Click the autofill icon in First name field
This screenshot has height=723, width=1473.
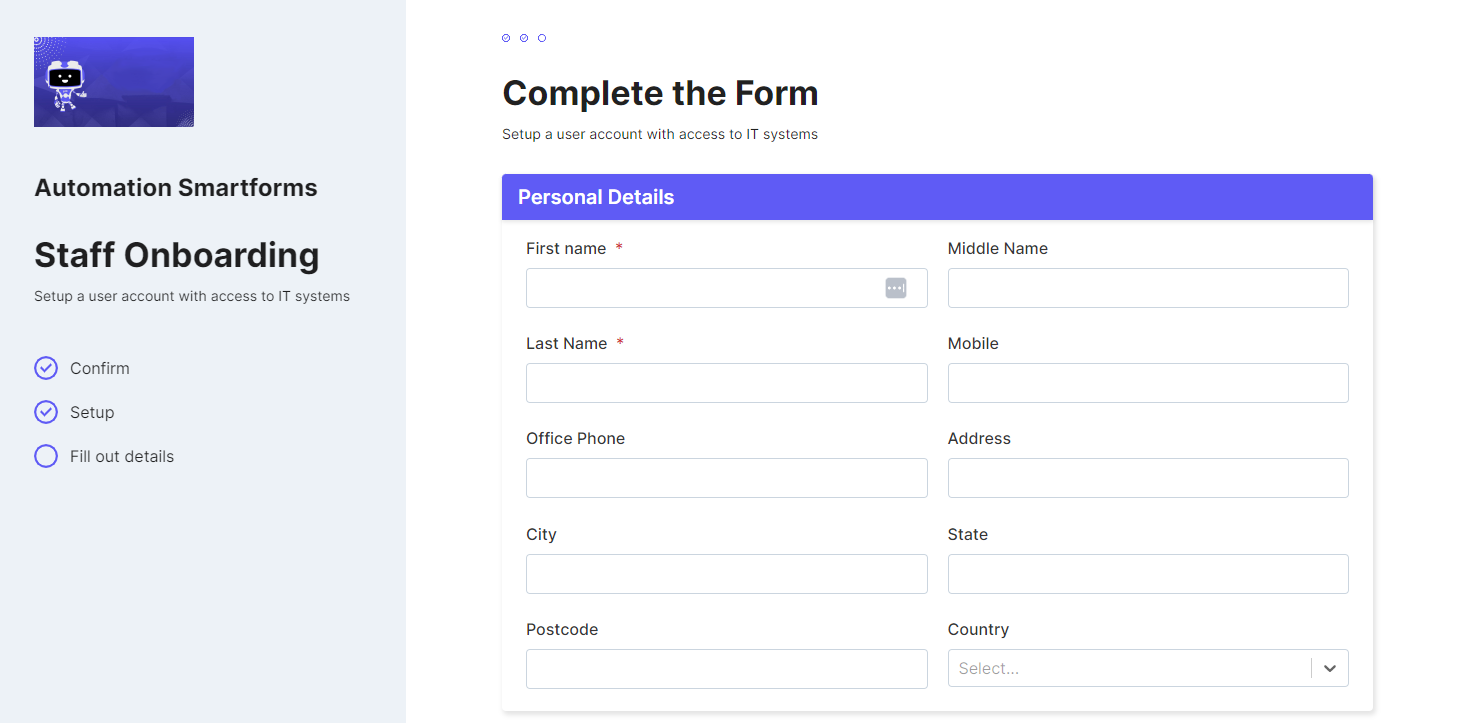pyautogui.click(x=896, y=288)
